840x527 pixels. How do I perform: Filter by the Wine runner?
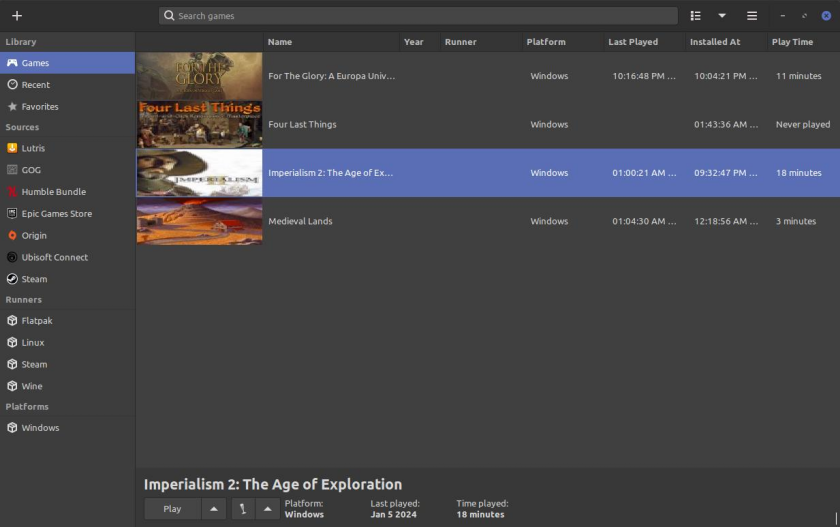[x=68, y=386]
